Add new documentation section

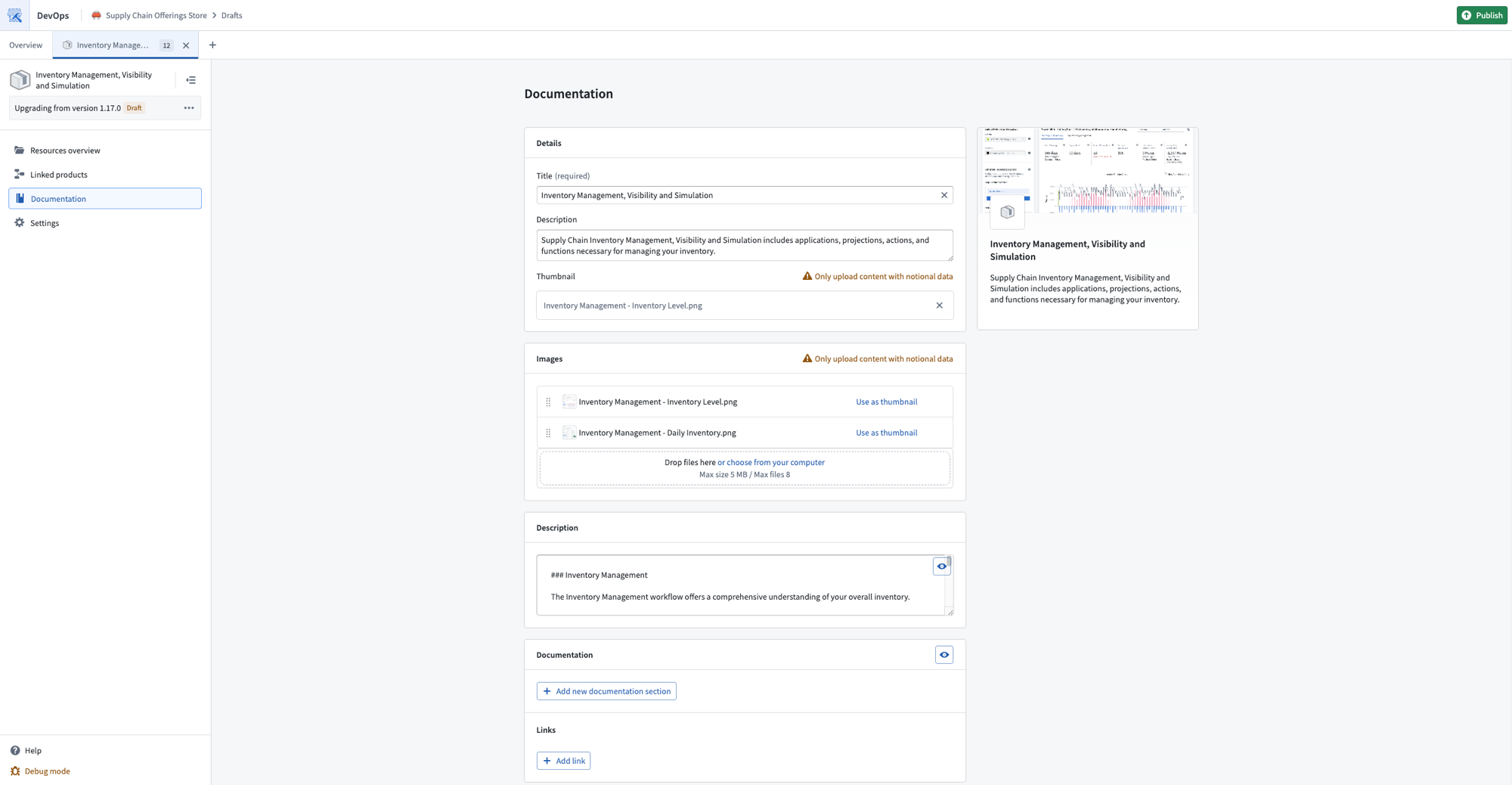[x=606, y=691]
